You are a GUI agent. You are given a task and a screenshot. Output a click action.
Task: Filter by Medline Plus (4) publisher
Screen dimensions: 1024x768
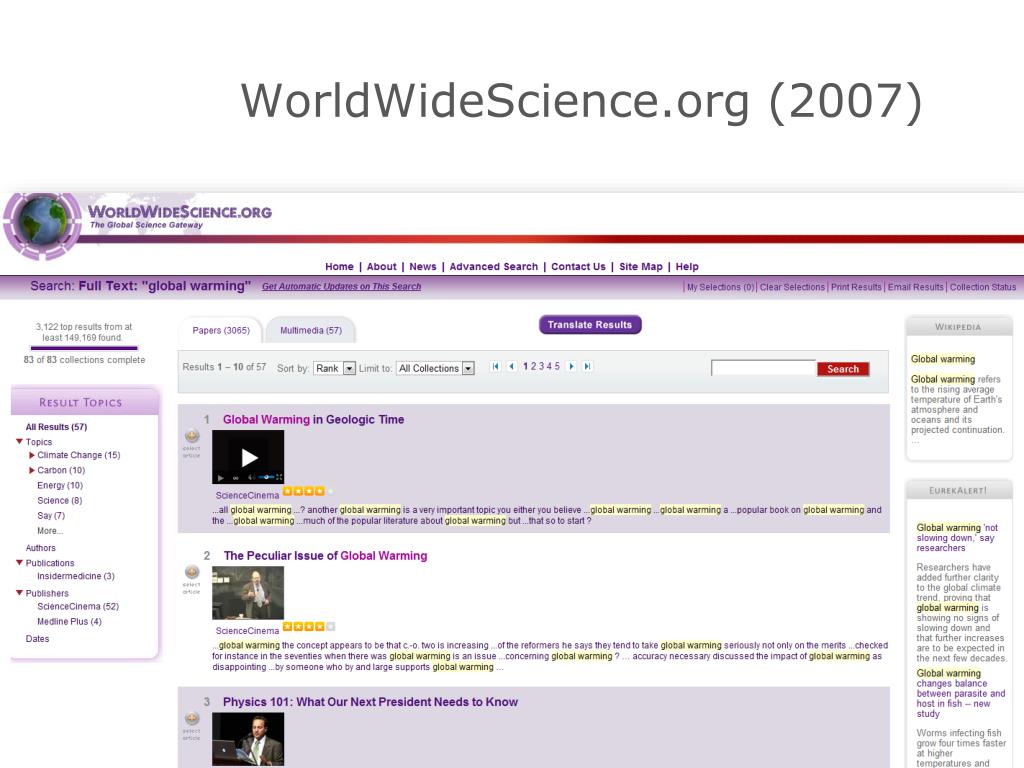pos(69,621)
